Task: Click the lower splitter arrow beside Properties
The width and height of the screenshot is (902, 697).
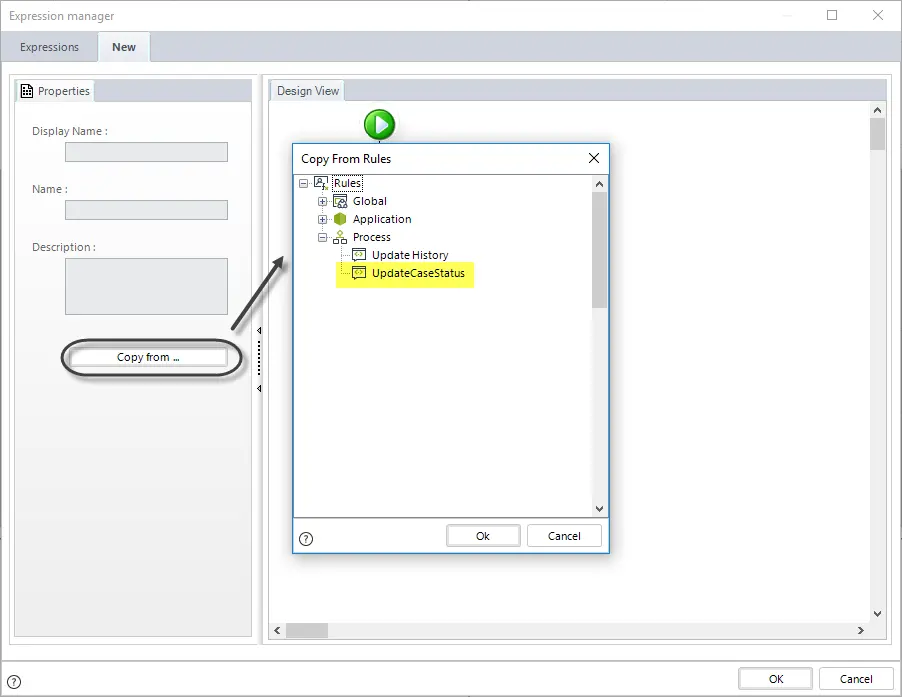Action: (259, 389)
